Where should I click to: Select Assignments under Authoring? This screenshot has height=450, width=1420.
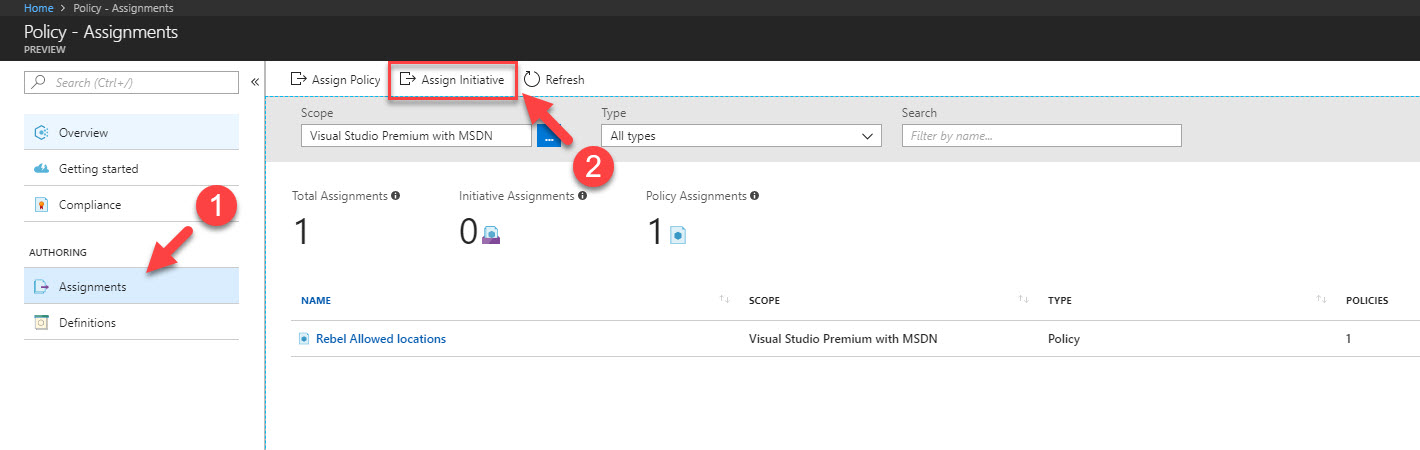pos(131,286)
